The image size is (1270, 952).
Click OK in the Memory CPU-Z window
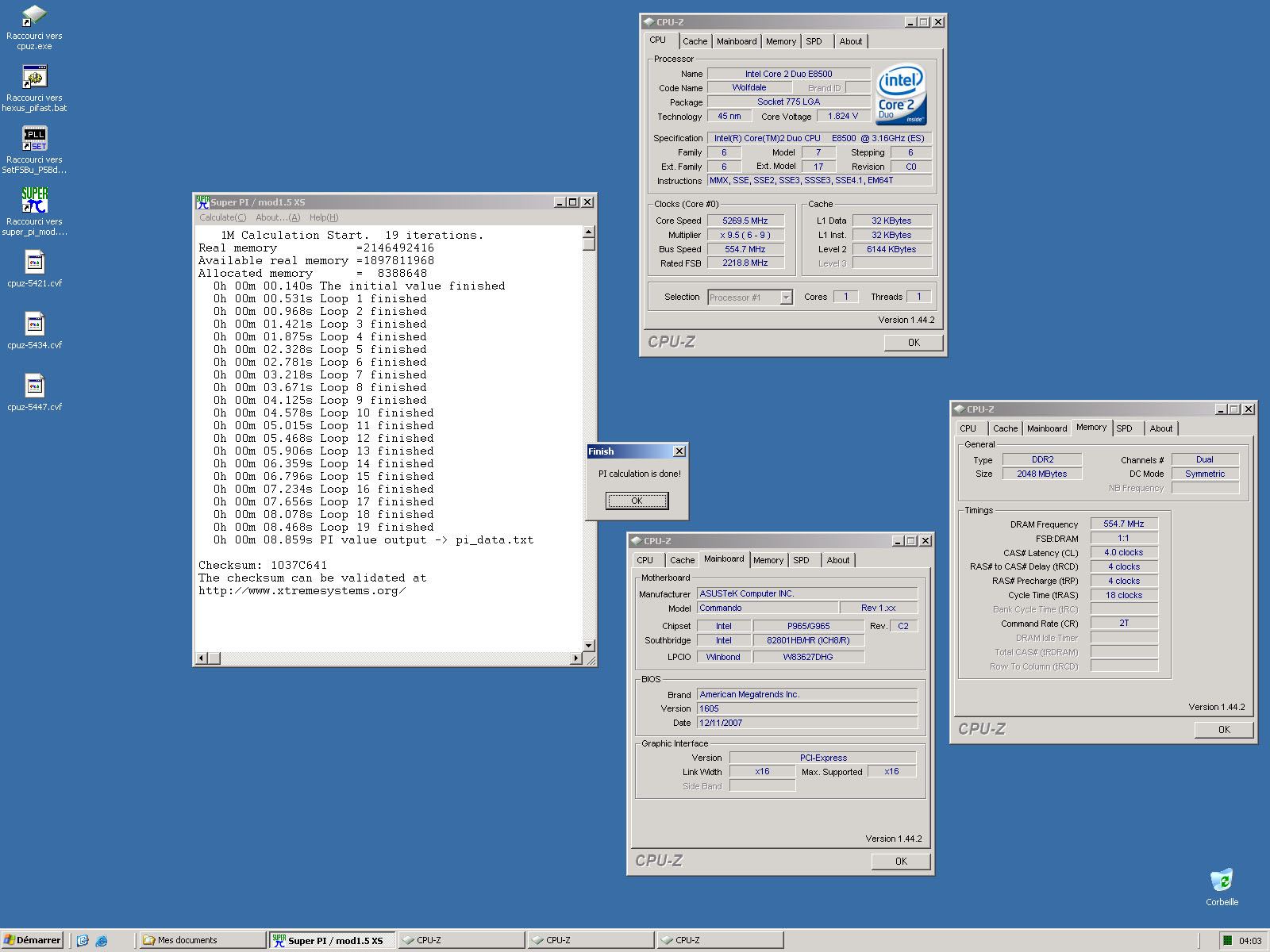click(1224, 730)
